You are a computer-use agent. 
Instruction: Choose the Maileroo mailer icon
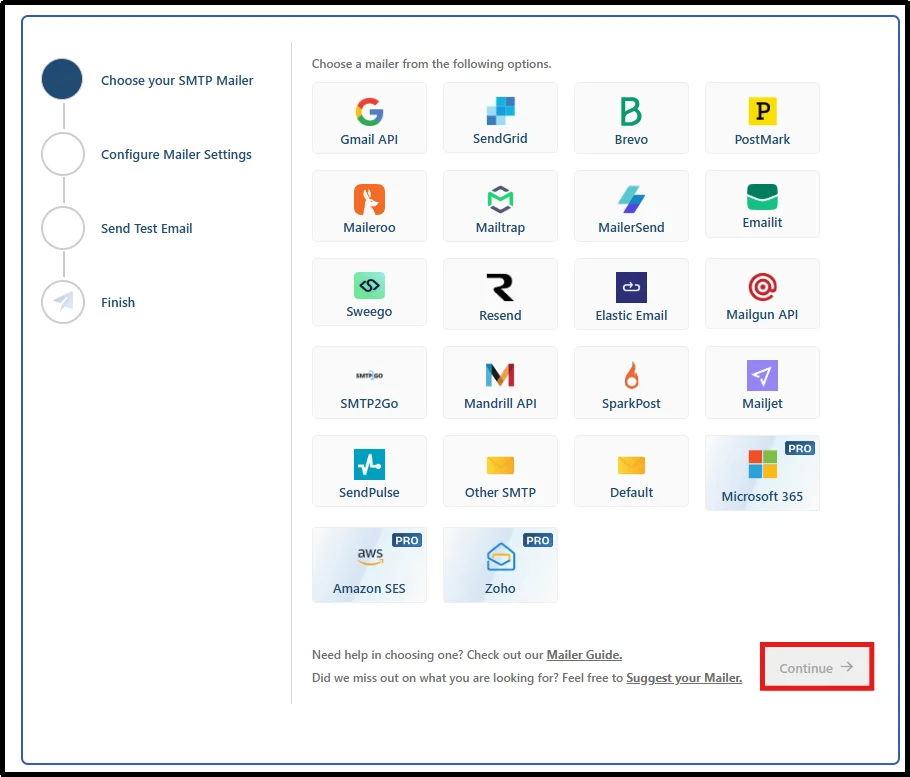tap(369, 200)
